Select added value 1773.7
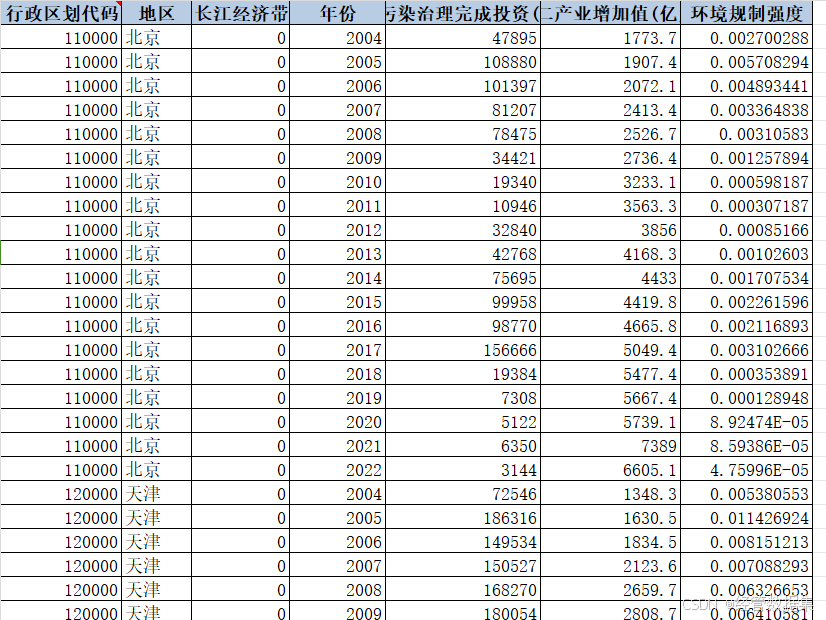 pos(611,37)
